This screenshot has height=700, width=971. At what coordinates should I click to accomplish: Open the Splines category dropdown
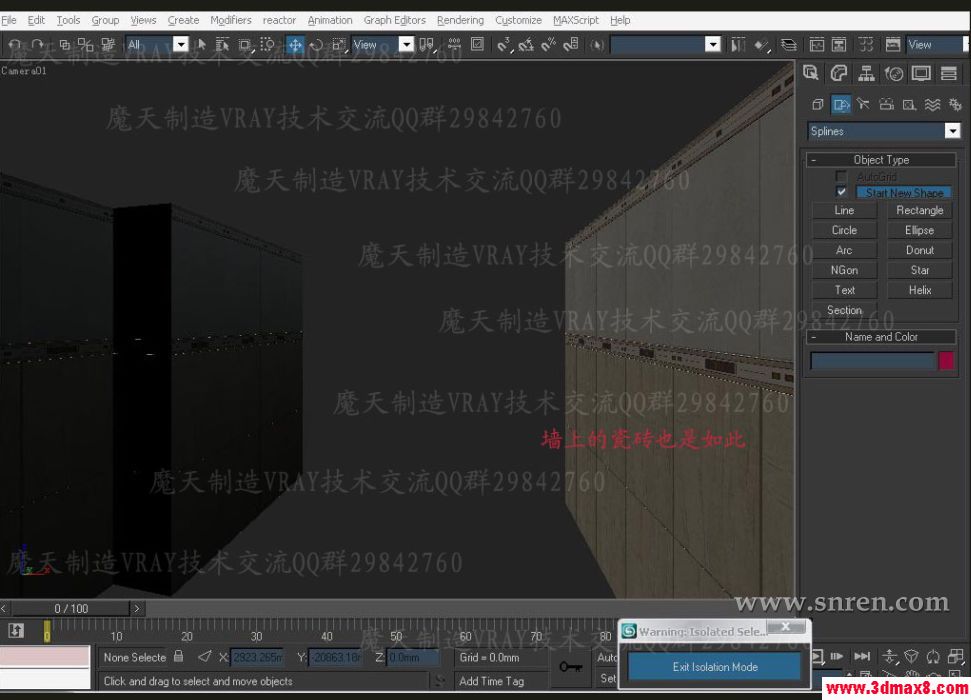pos(952,130)
